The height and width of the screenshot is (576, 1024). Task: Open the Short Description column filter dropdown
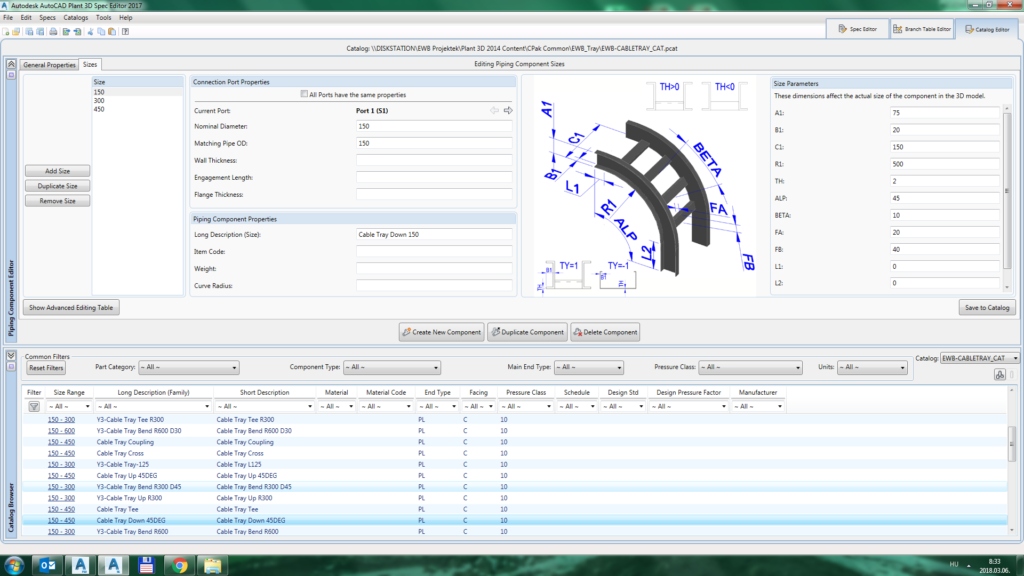264,406
